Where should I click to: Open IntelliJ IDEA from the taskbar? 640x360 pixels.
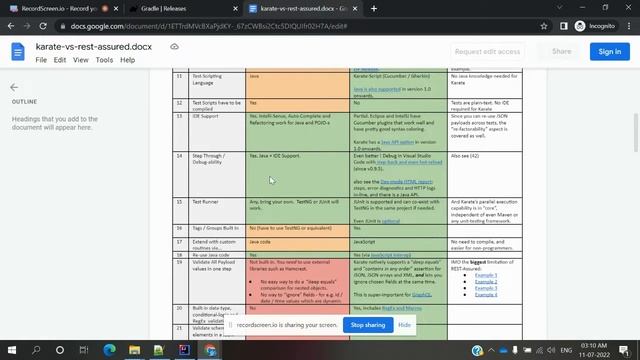click(x=184, y=350)
